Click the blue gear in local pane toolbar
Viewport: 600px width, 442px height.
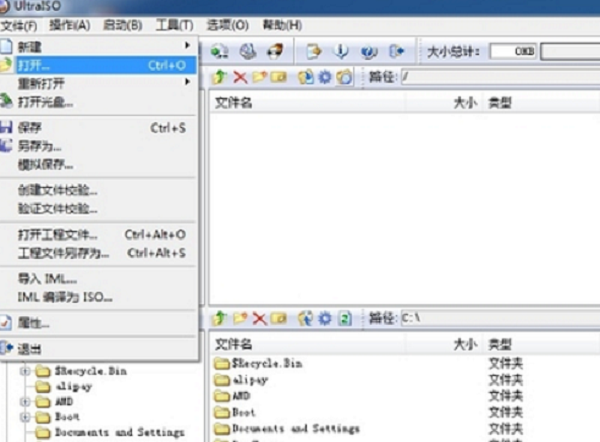[325, 318]
